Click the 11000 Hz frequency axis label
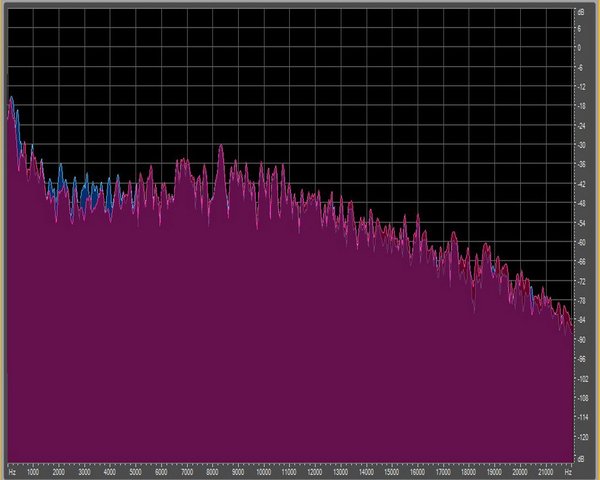Screen dimensions: 600x480 click(289, 472)
